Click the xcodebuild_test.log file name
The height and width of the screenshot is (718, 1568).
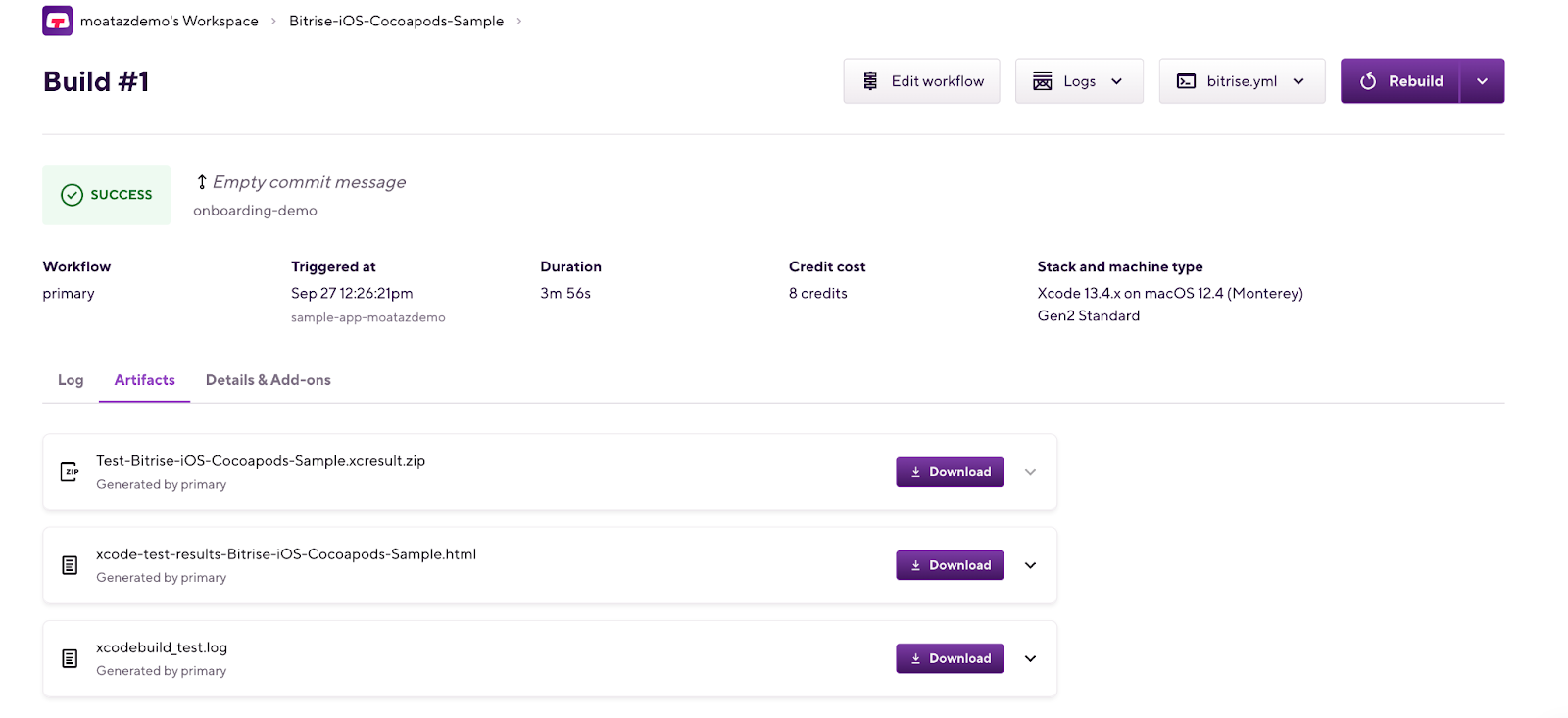(162, 647)
